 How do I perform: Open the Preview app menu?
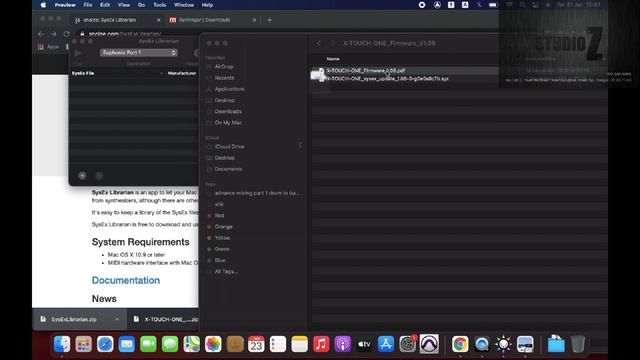(x=65, y=5)
